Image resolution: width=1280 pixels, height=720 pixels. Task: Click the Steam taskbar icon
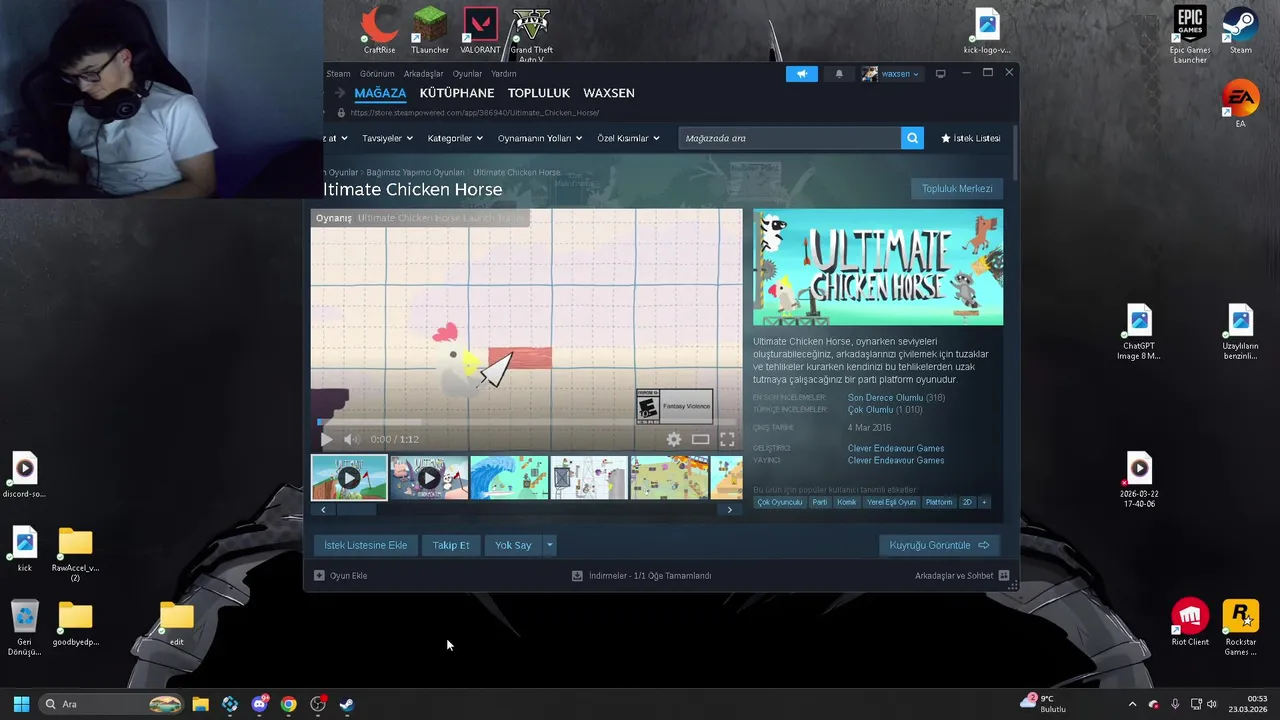coord(346,704)
